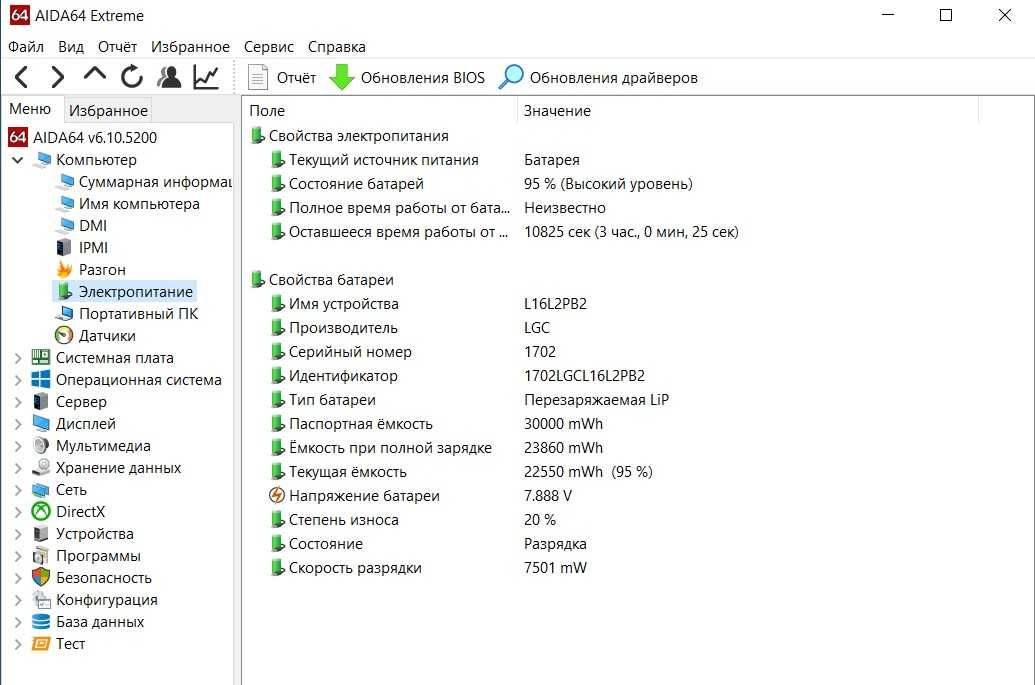This screenshot has height=685, width=1035.
Task: Click the Тест benchmark icon
Action: click(x=41, y=643)
